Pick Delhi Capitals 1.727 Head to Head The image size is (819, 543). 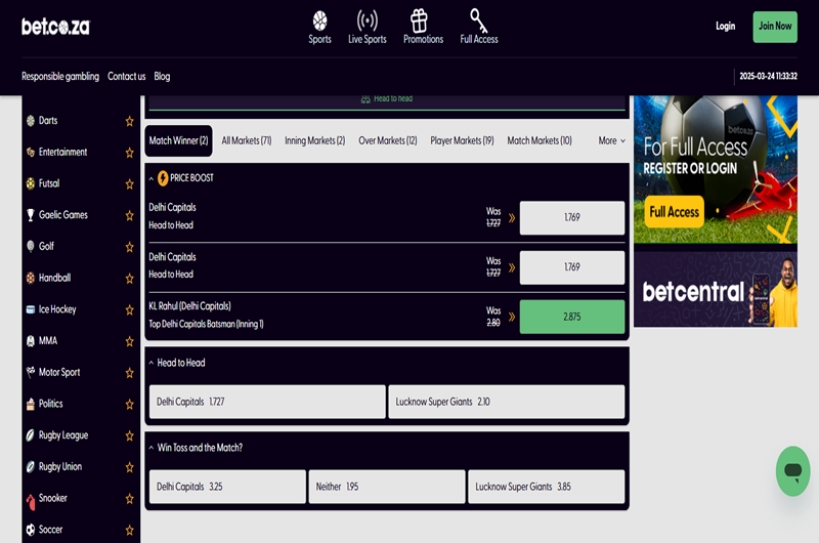267,402
